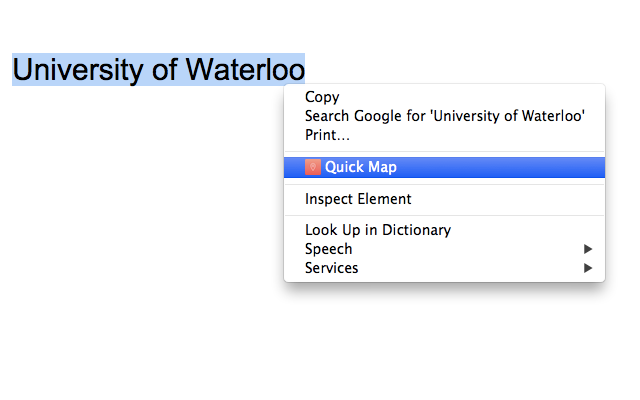Click the Speech menu label
This screenshot has width=640, height=400.
point(328,249)
